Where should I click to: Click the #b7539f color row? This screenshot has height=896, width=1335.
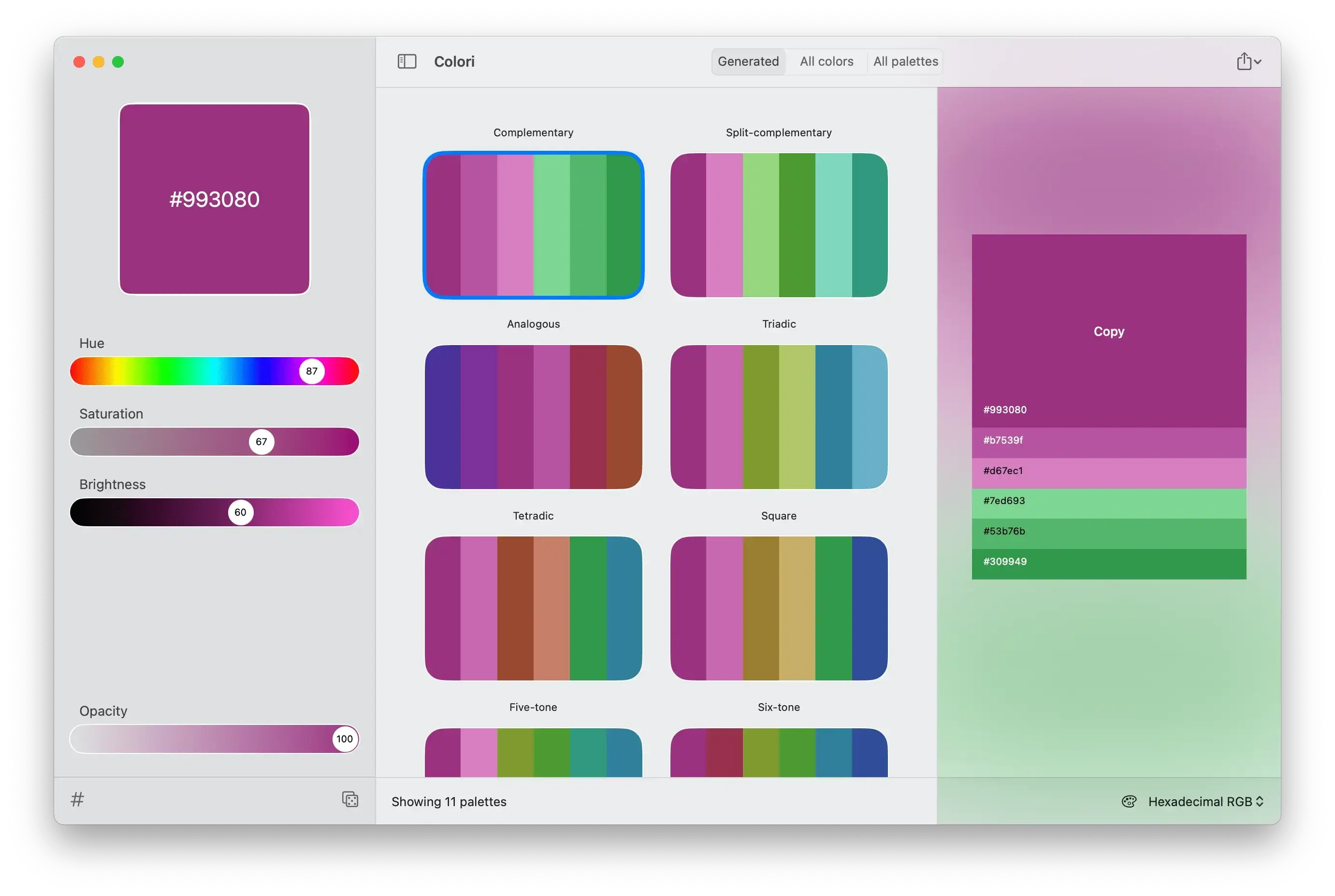click(1108, 442)
